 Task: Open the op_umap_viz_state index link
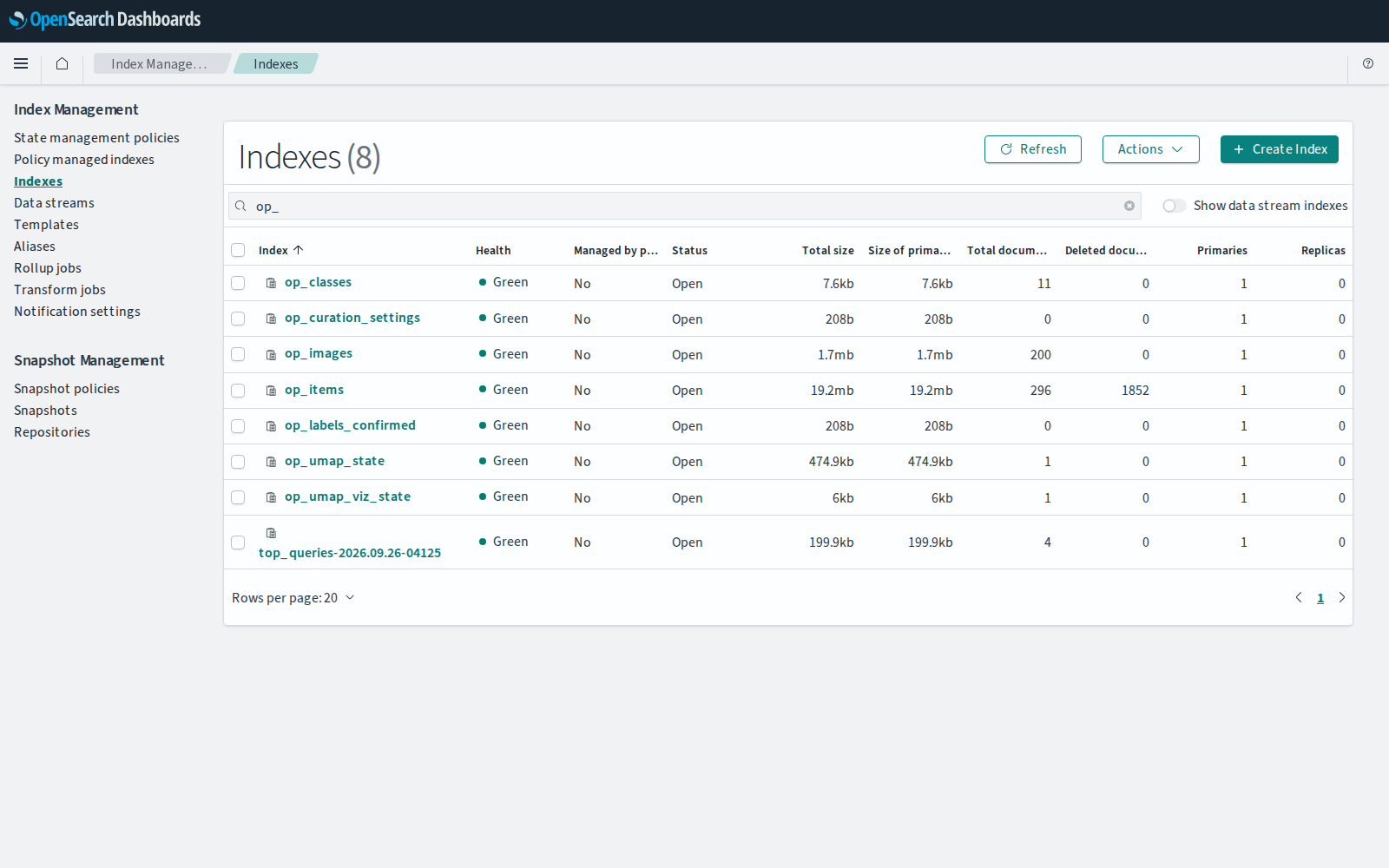347,496
